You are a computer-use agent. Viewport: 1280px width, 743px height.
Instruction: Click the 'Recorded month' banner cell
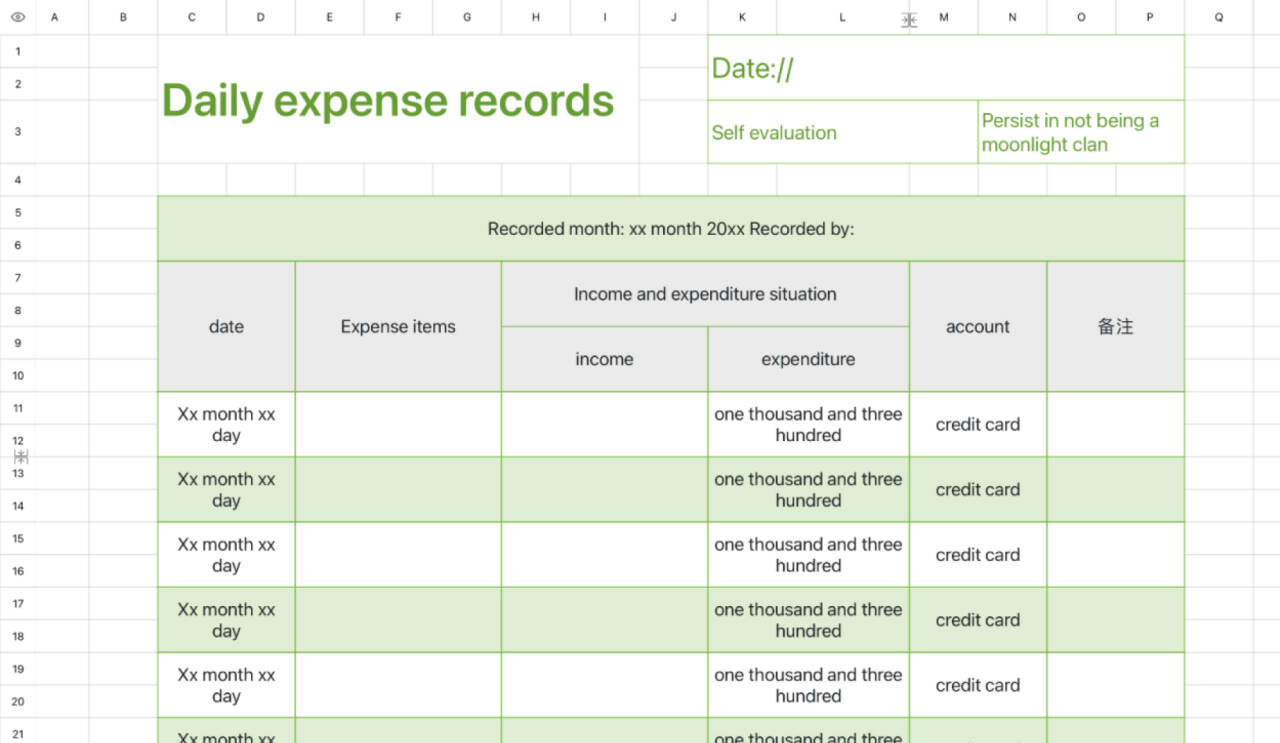(671, 229)
